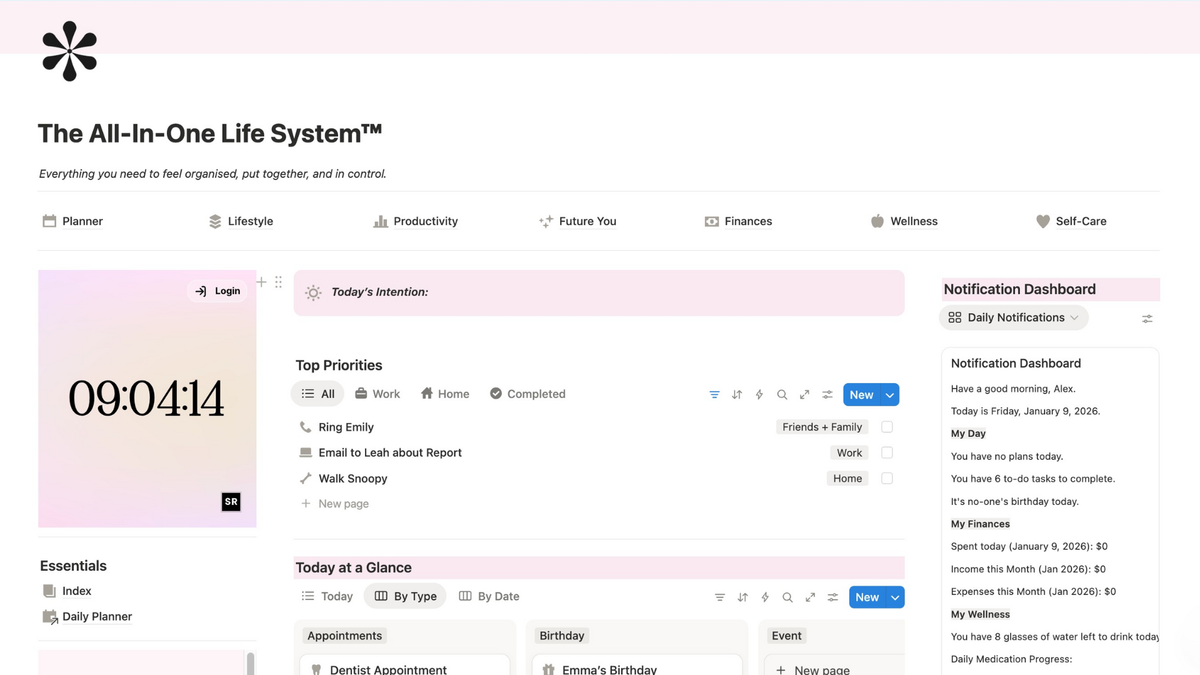Expand the New button arrow in Top Priorities

pos(890,395)
